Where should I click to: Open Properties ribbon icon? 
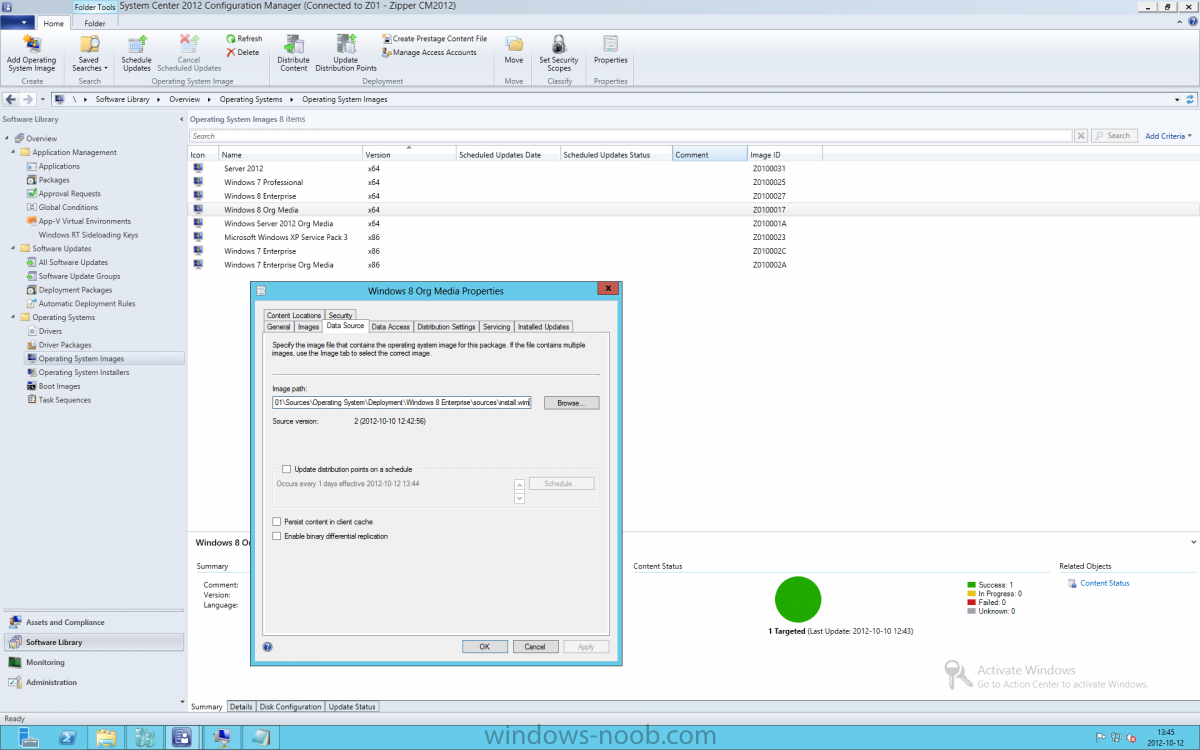(610, 50)
